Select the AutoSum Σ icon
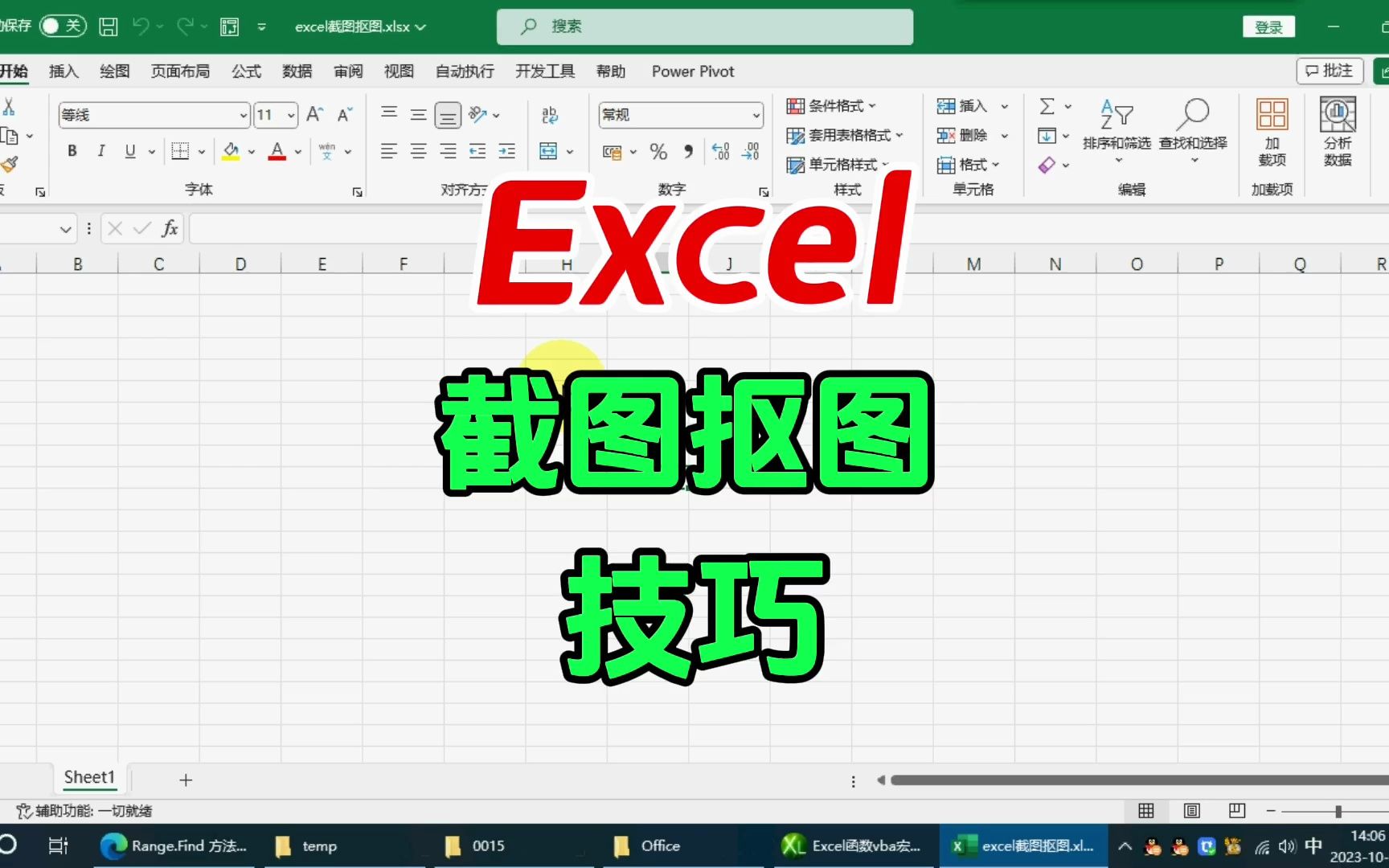 [1048, 105]
